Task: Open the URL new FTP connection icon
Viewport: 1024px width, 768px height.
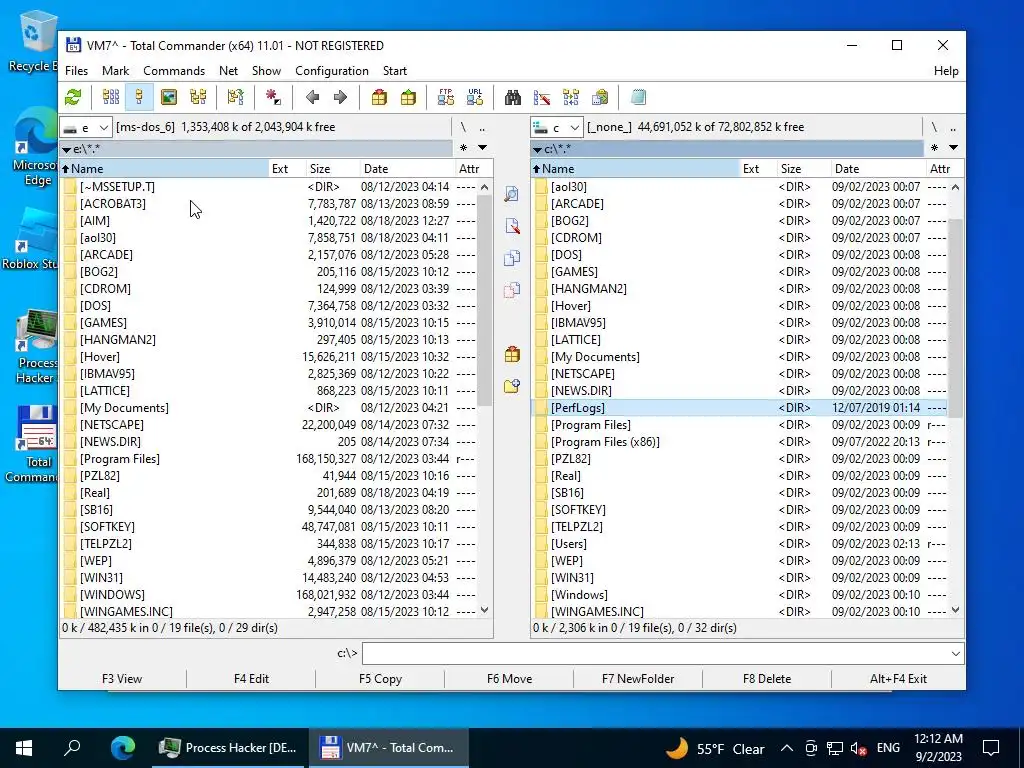Action: 475,97
